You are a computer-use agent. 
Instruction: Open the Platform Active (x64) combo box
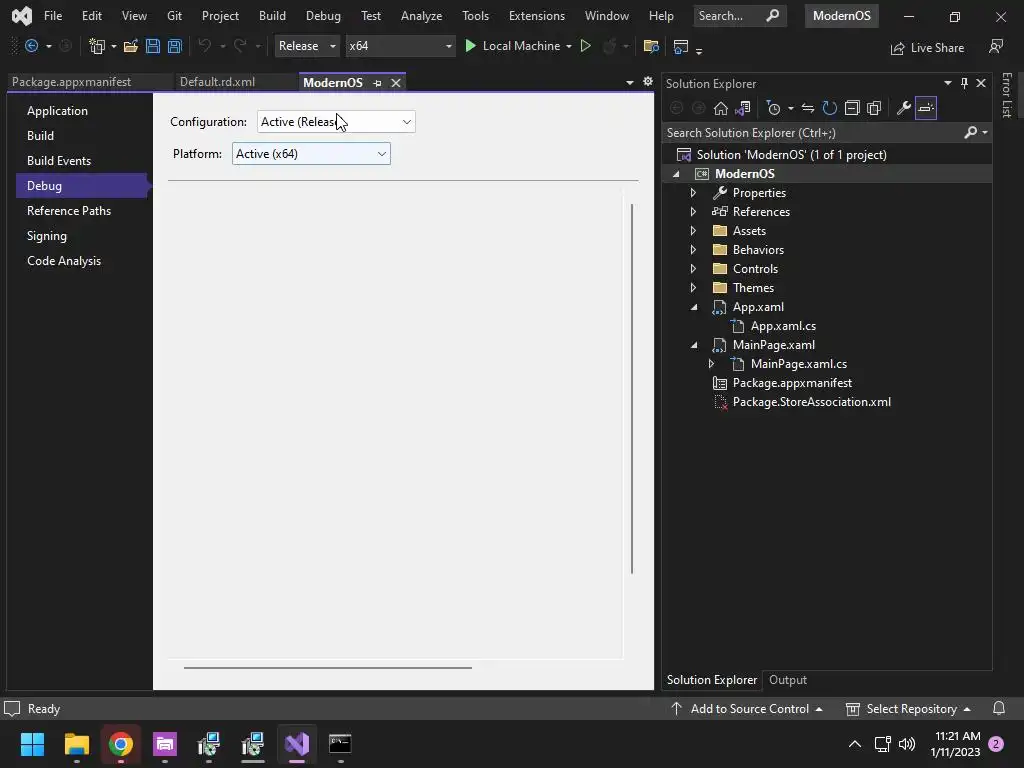tap(311, 153)
